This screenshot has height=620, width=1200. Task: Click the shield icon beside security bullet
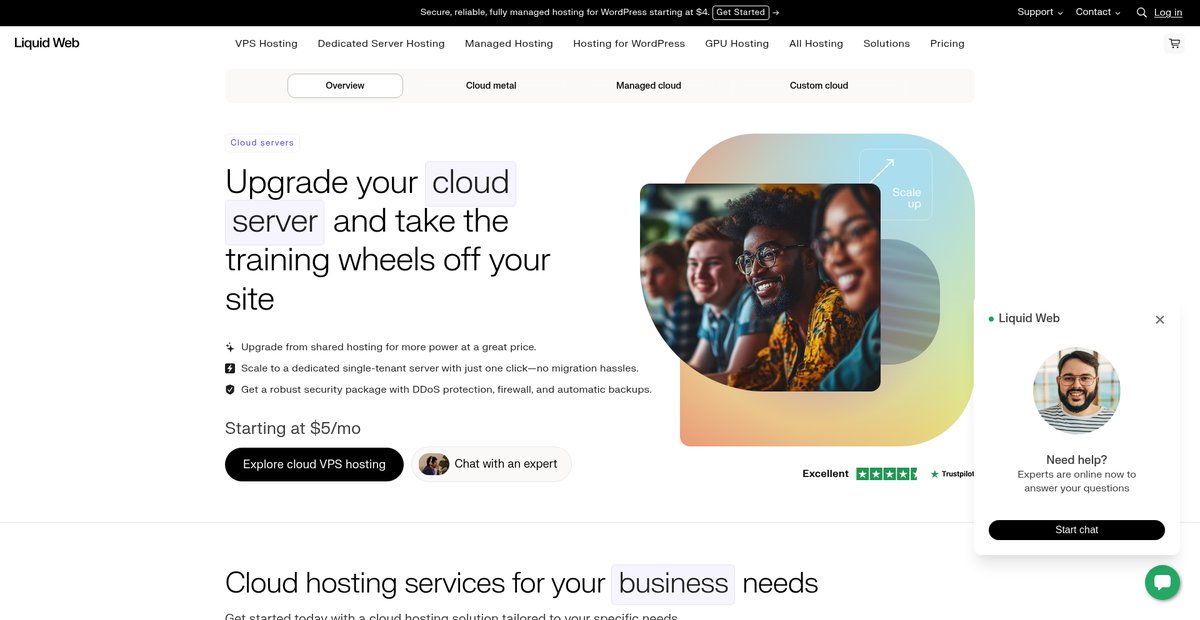(x=230, y=389)
